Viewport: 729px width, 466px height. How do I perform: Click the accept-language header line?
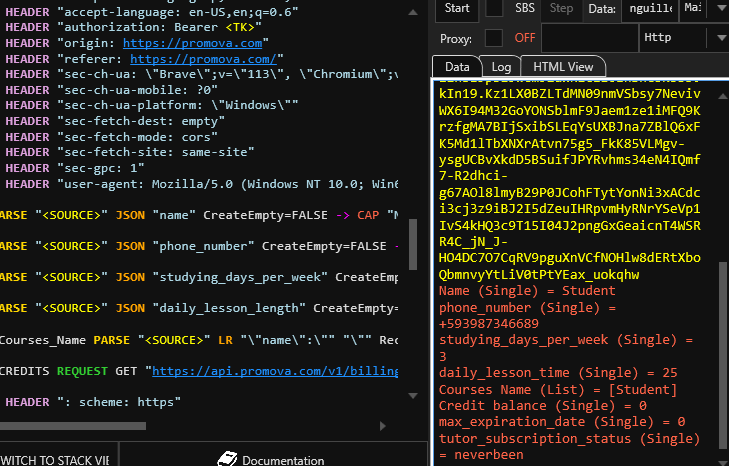pyautogui.click(x=152, y=12)
